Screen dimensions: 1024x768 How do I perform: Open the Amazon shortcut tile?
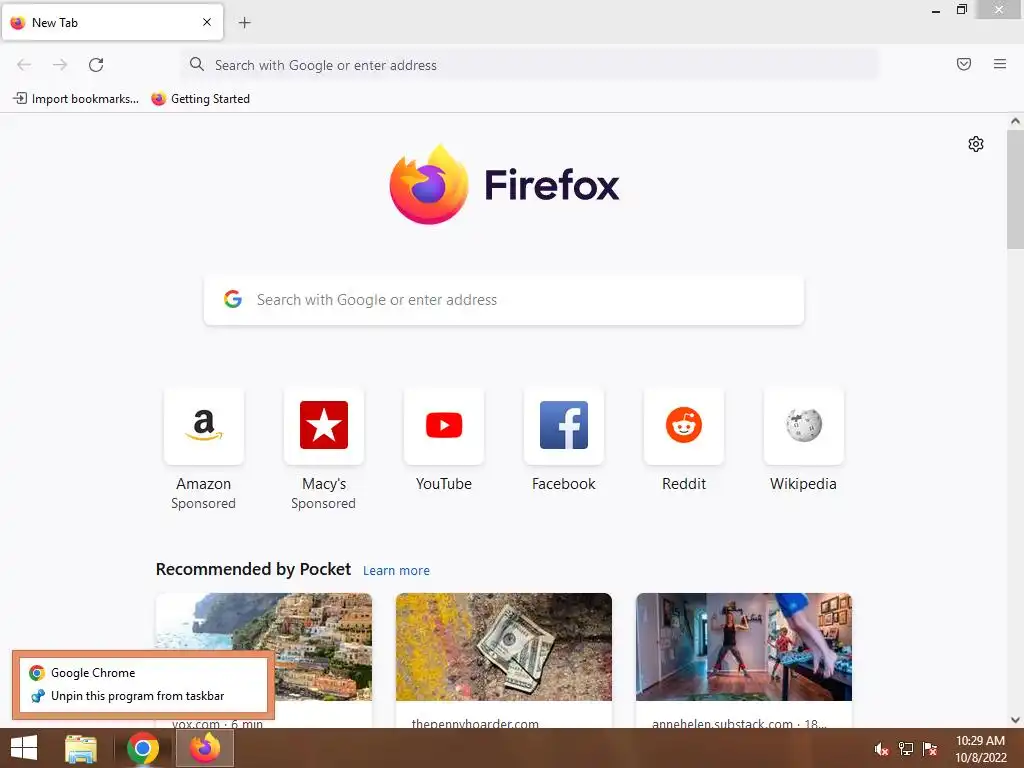(204, 426)
